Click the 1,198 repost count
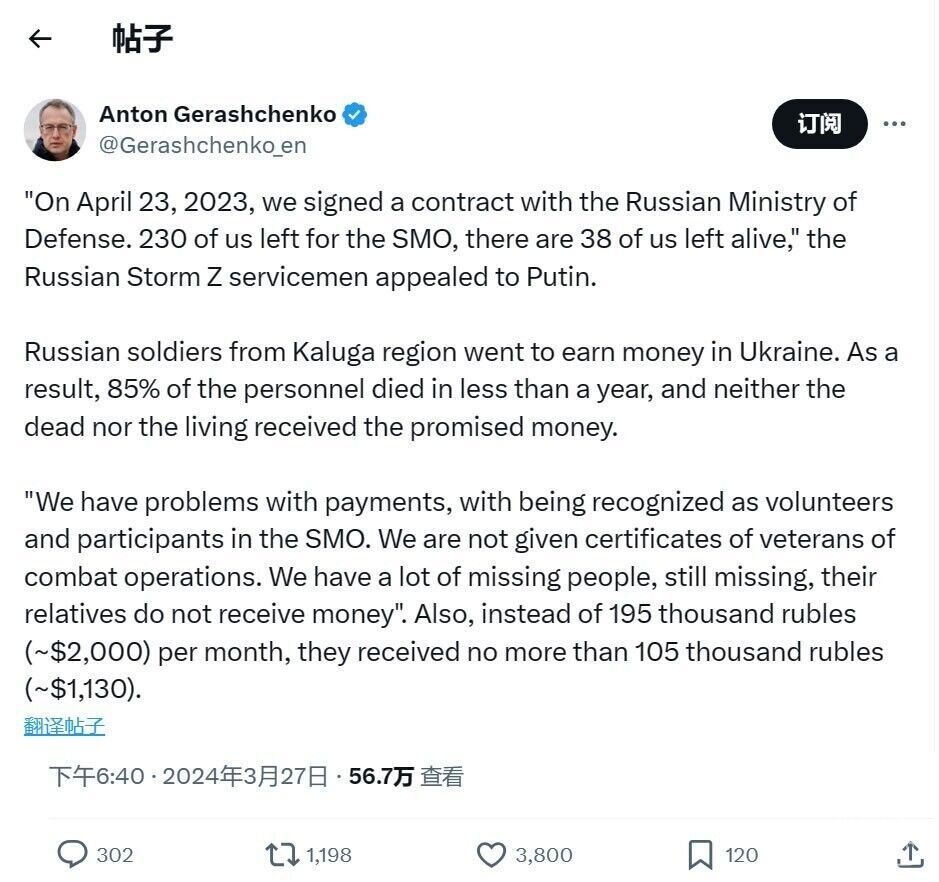939x882 pixels. 328,855
